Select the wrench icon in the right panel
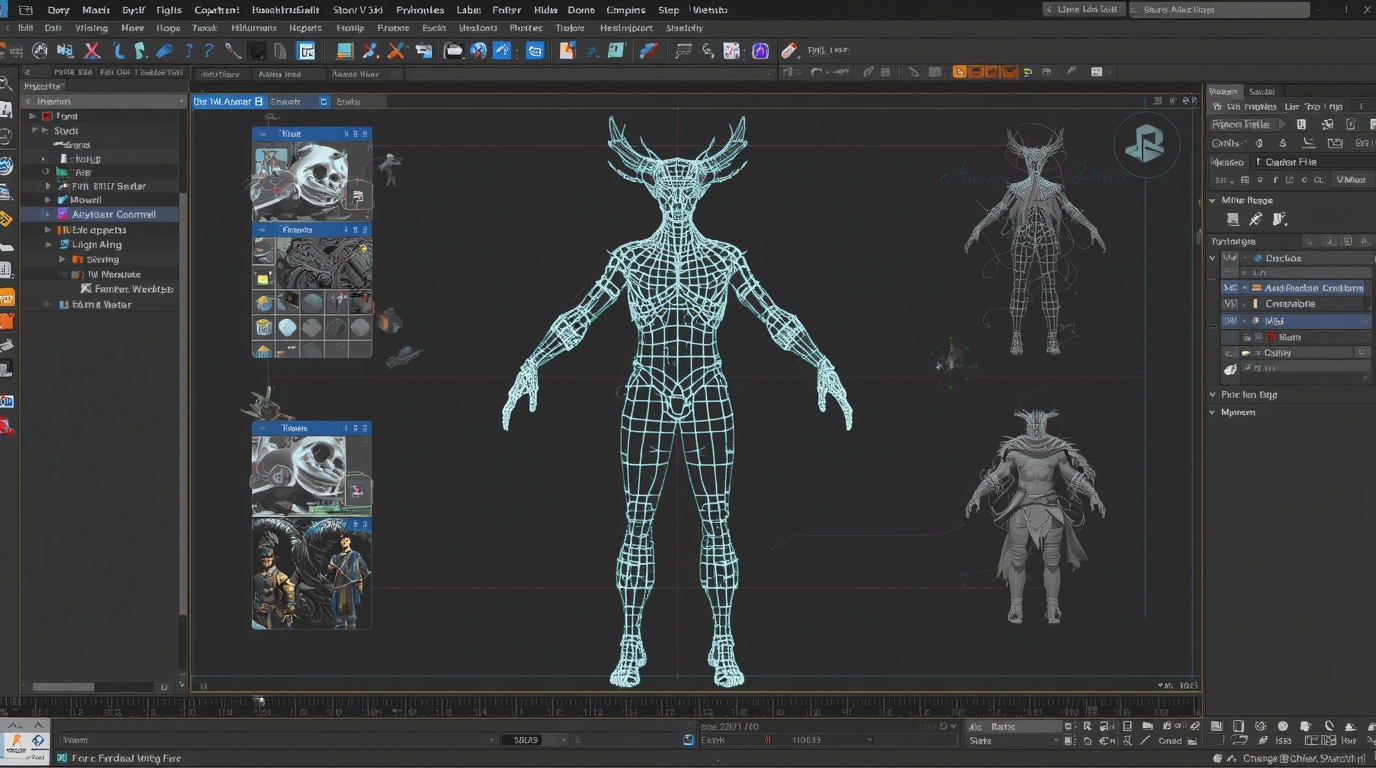The image size is (1376, 768). tap(1254, 218)
